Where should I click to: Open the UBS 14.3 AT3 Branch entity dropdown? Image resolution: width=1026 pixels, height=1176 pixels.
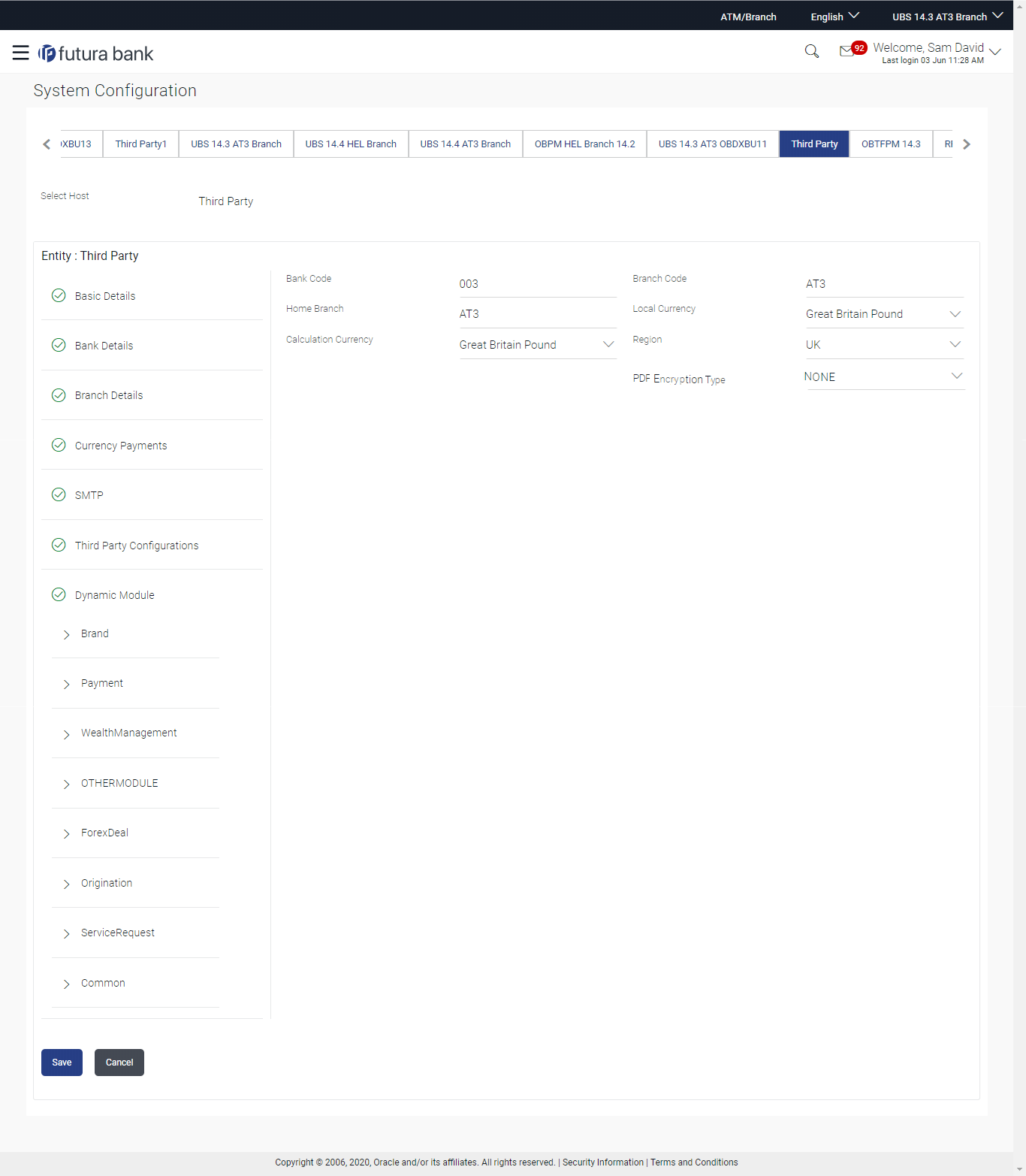(x=947, y=17)
